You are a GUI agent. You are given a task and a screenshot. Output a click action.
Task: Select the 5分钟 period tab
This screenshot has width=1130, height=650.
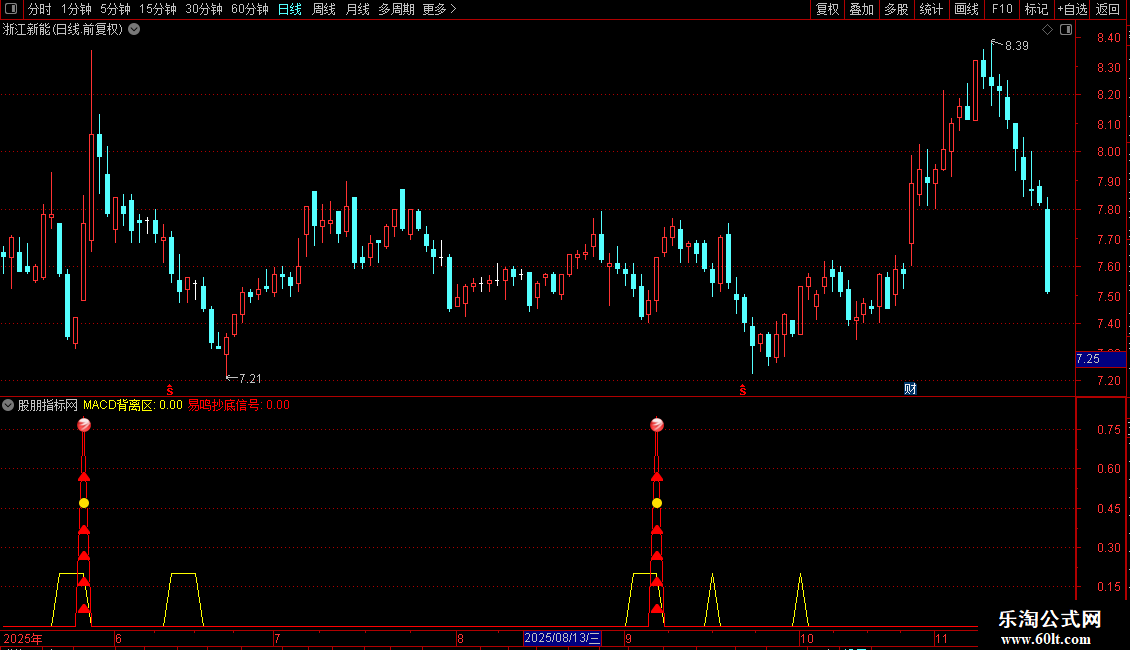pos(115,9)
